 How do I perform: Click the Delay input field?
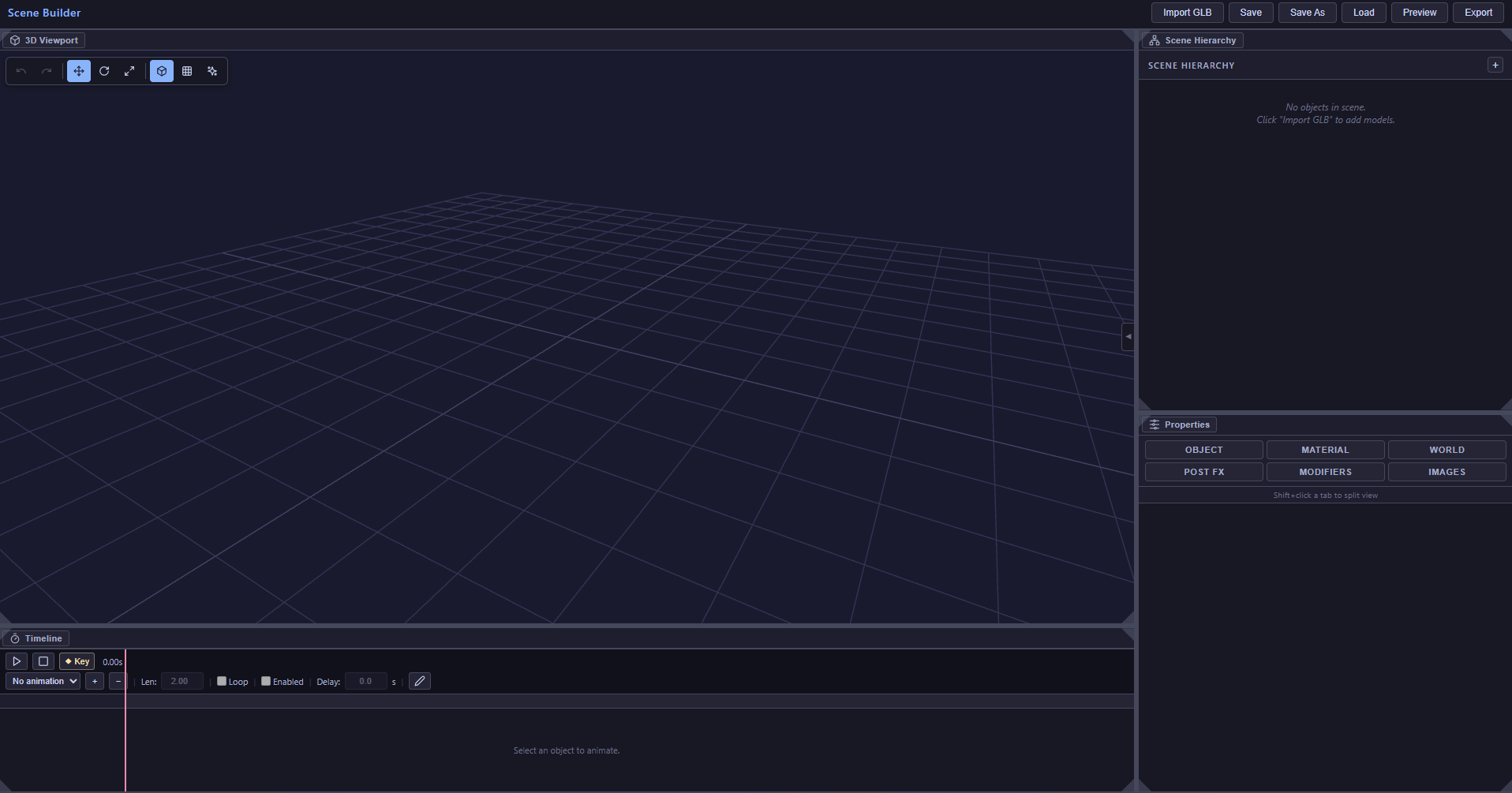click(x=366, y=681)
